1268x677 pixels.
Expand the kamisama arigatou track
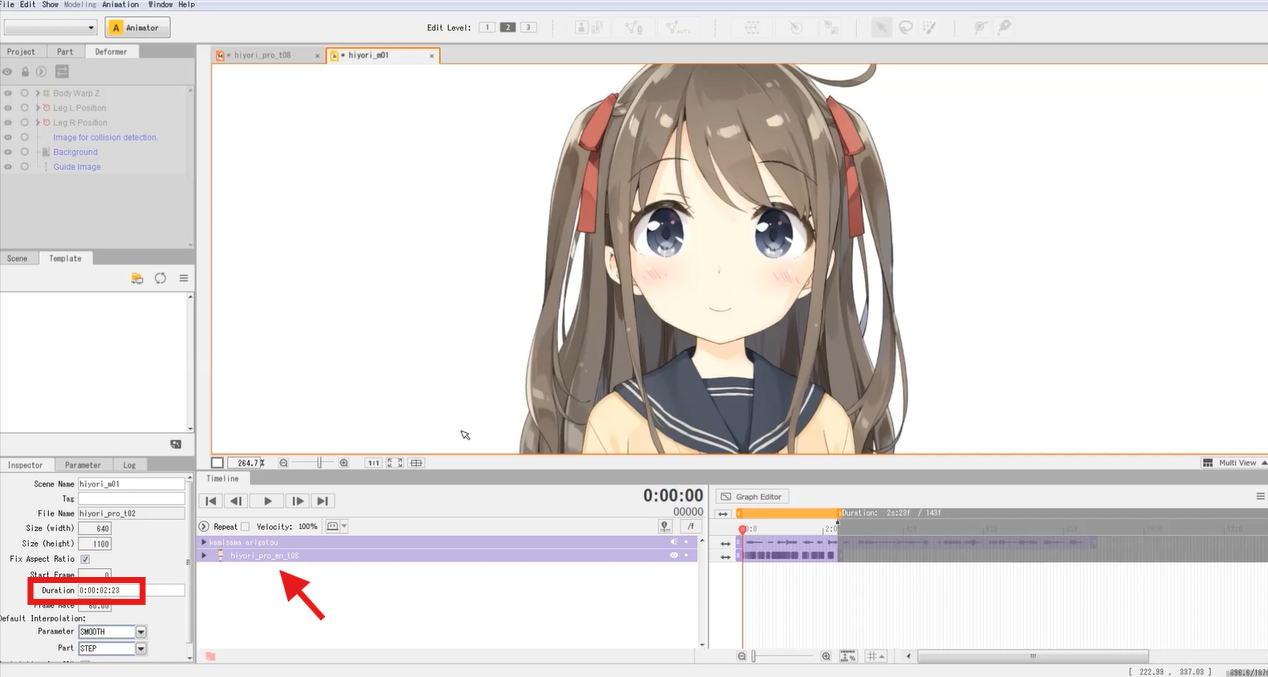point(205,542)
